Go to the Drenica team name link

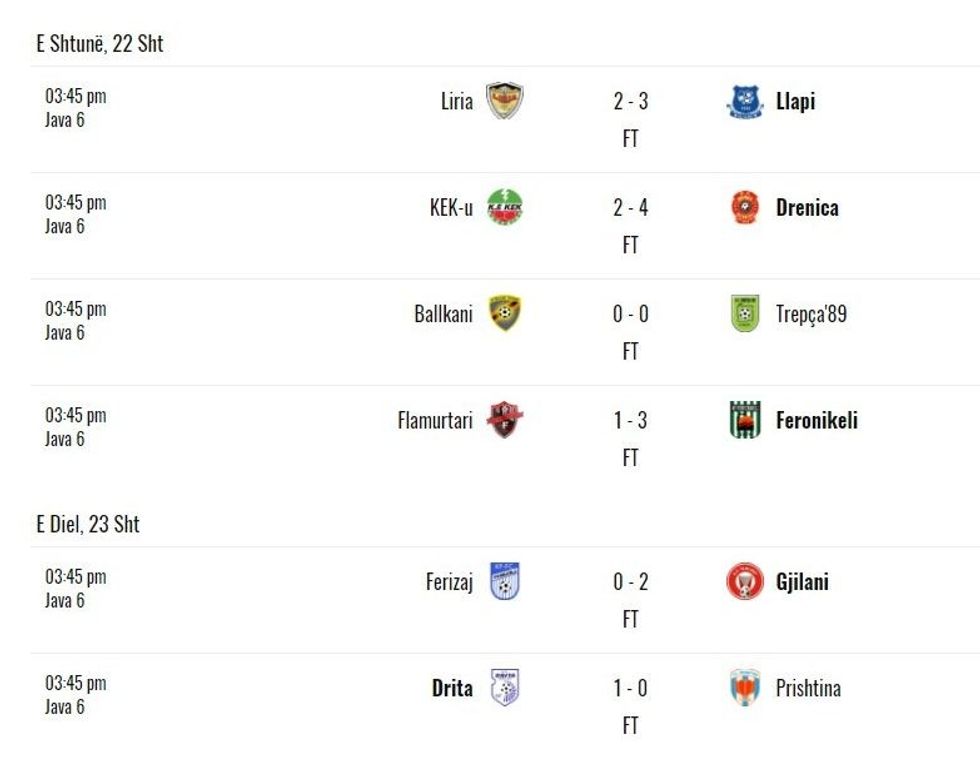(x=807, y=208)
